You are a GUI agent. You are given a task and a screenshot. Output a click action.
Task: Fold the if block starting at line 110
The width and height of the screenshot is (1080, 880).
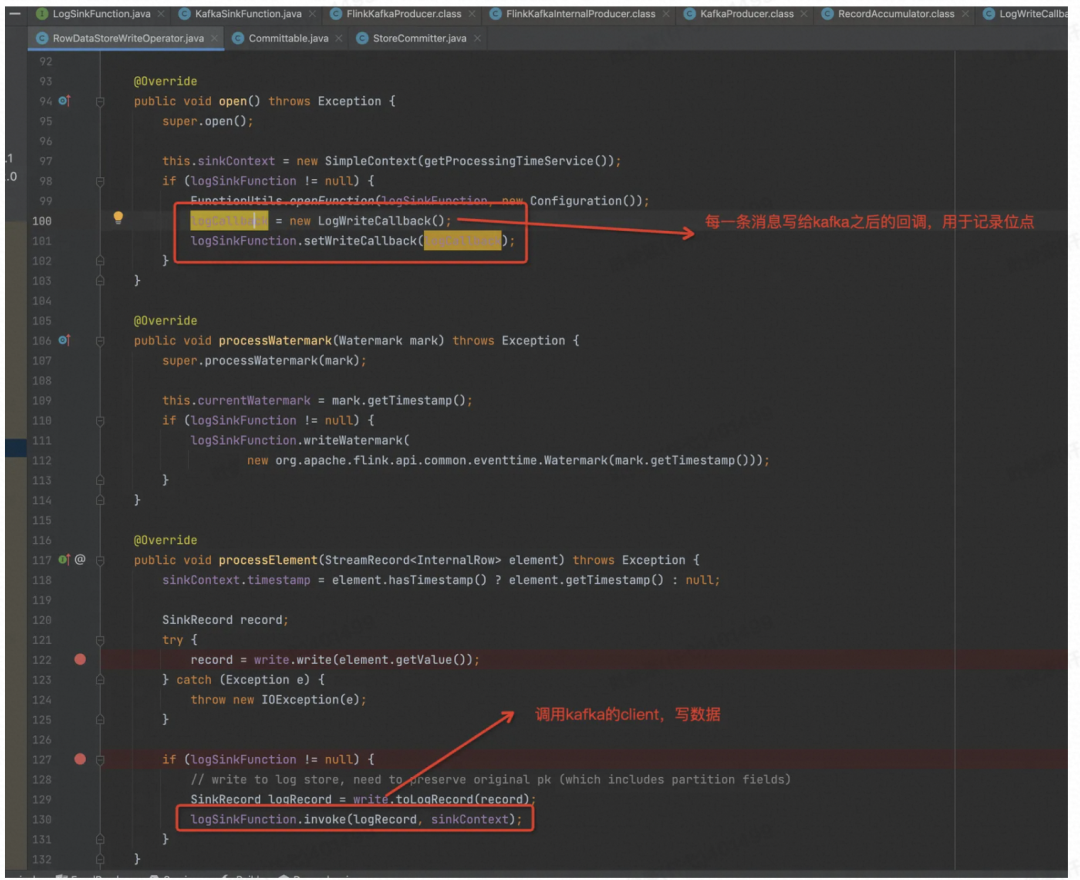click(100, 421)
